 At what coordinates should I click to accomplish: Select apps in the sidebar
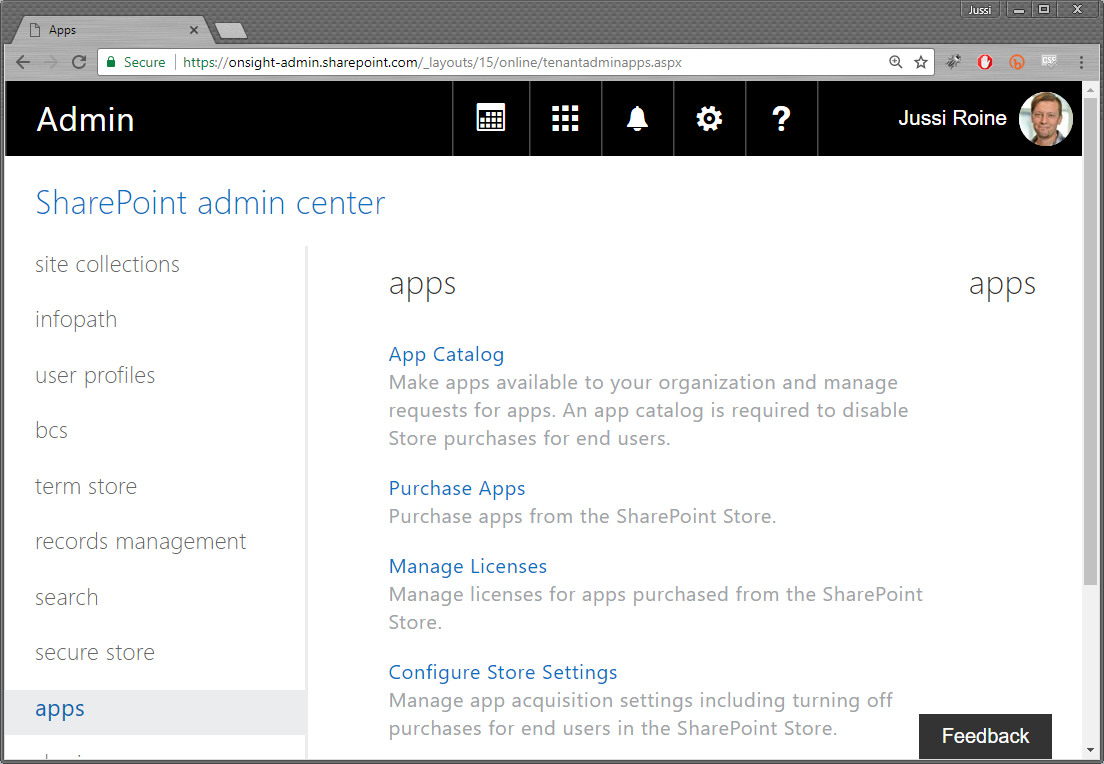coord(155,712)
